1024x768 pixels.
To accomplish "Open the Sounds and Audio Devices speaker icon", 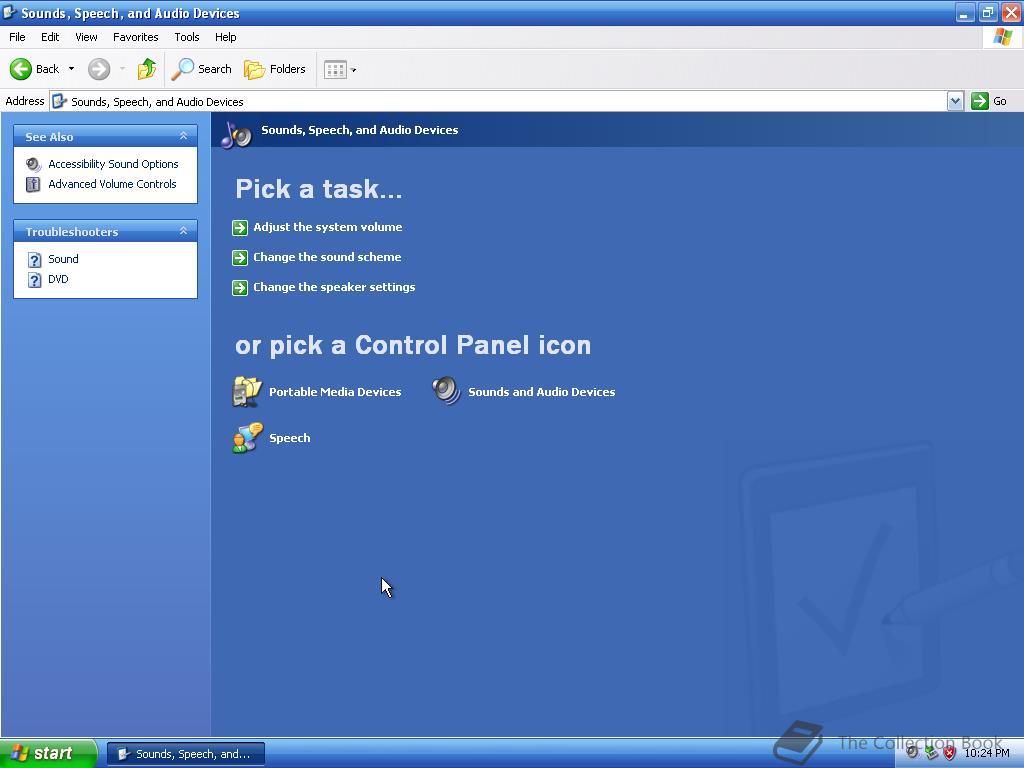I will click(x=447, y=391).
